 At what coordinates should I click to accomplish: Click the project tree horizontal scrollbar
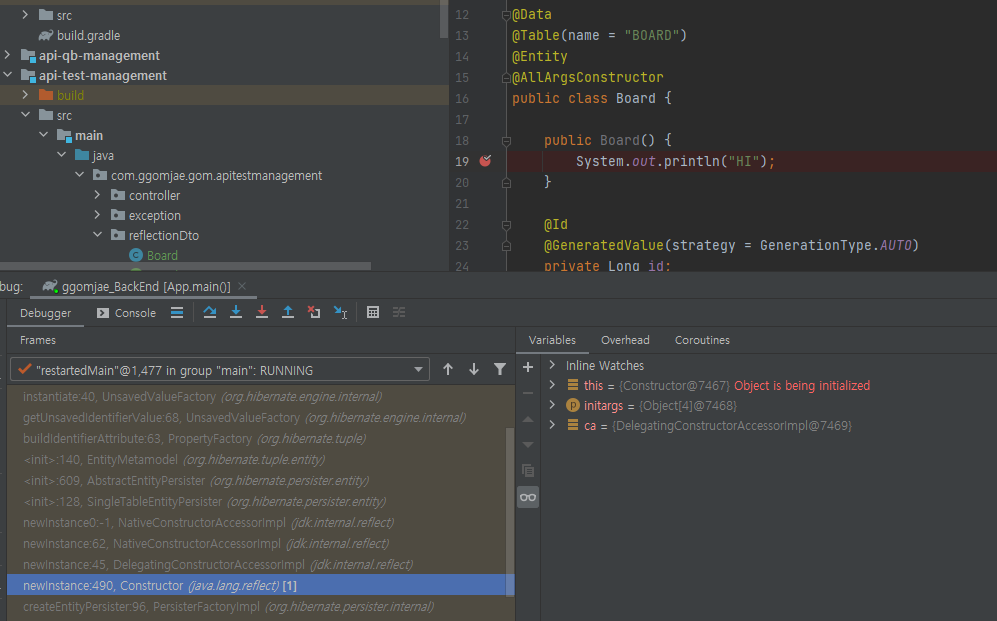pyautogui.click(x=185, y=266)
